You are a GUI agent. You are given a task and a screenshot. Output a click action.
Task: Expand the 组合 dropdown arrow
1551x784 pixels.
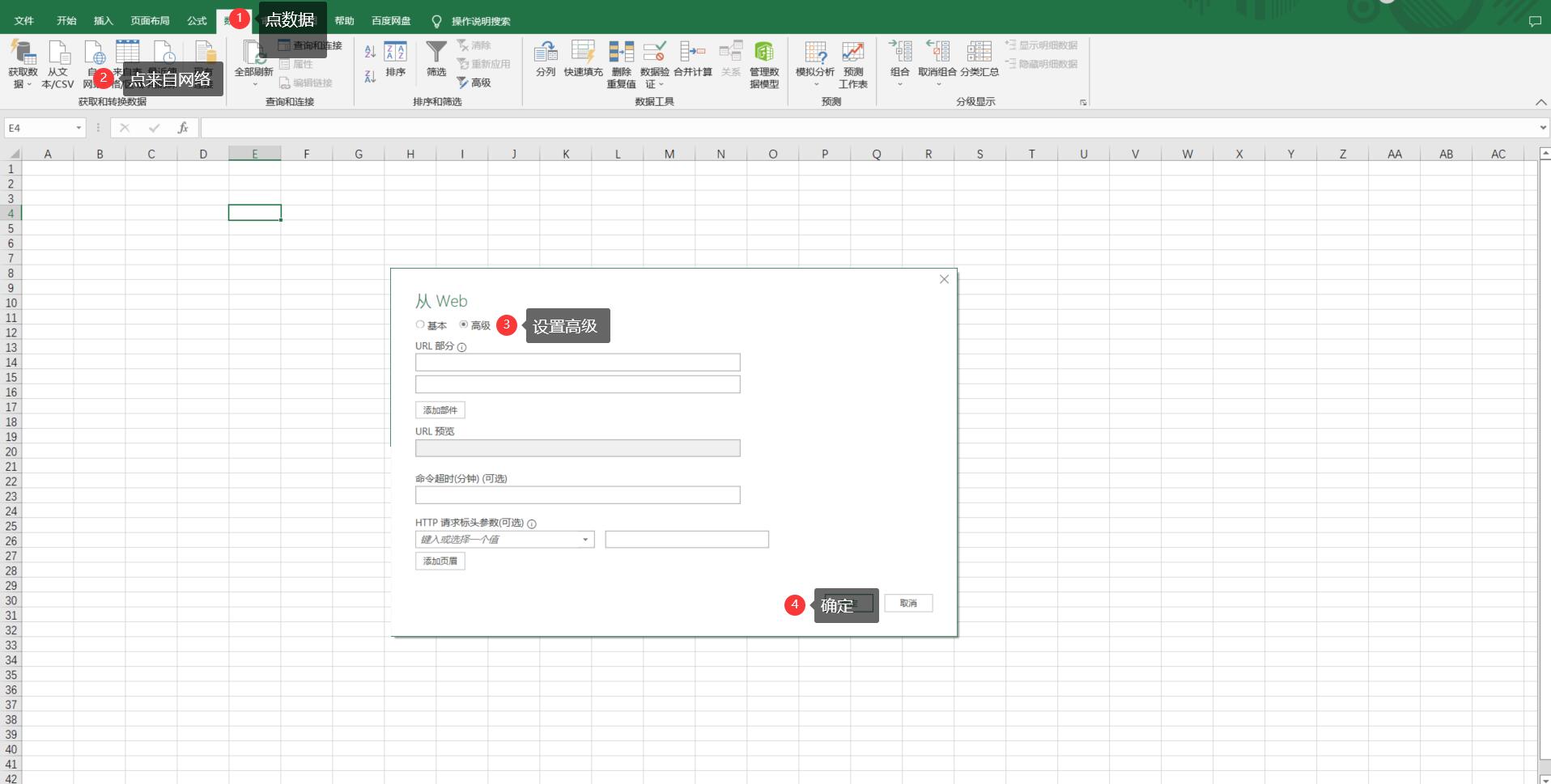pyautogui.click(x=899, y=84)
